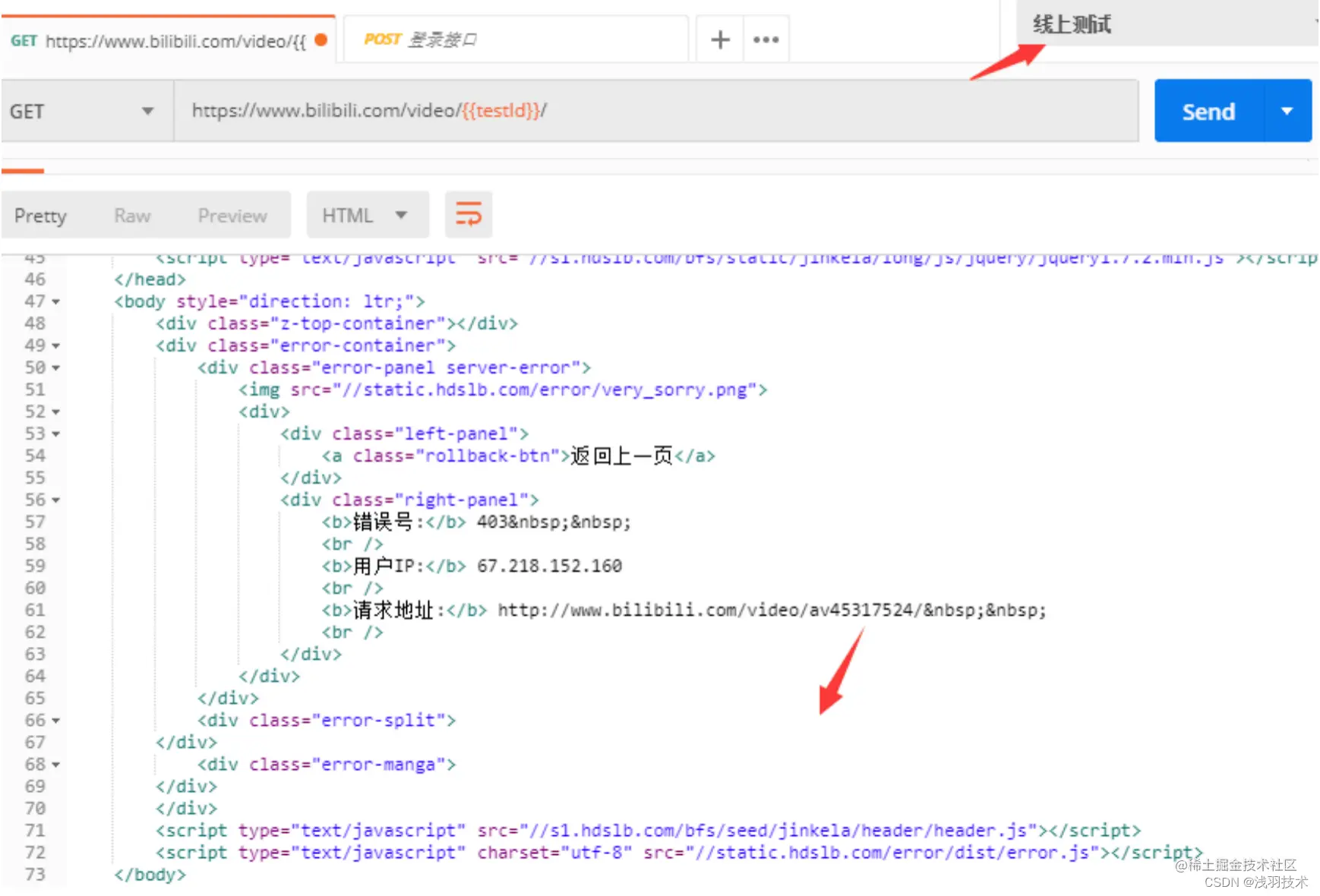This screenshot has width=1320, height=896.
Task: Collapse code fold at line 56
Action: point(55,500)
